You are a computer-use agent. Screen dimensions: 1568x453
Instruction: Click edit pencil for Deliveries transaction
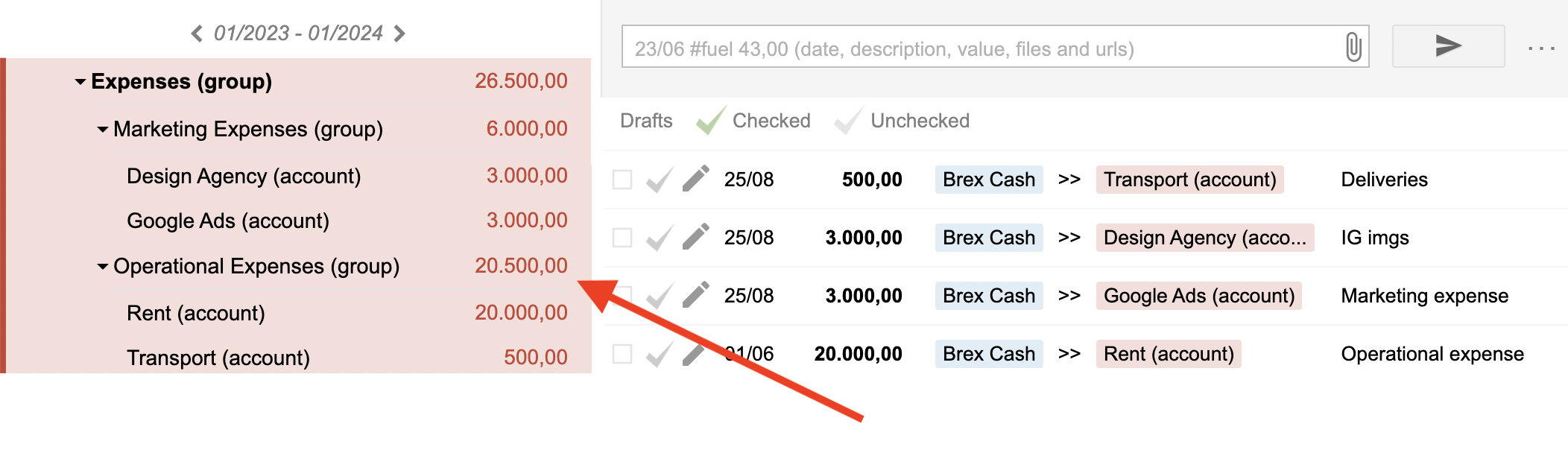pos(695,179)
